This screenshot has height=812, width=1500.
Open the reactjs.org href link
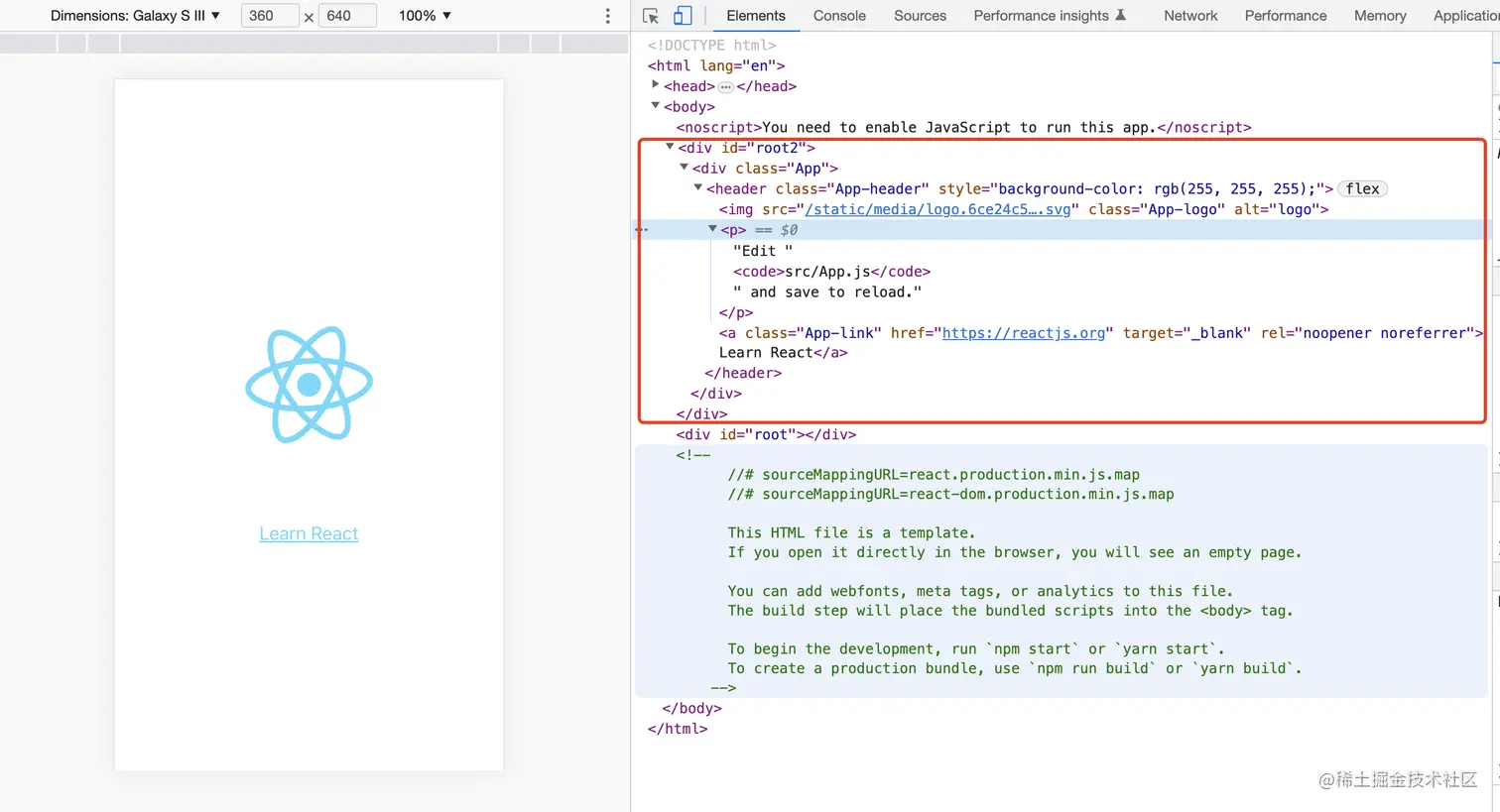1024,333
